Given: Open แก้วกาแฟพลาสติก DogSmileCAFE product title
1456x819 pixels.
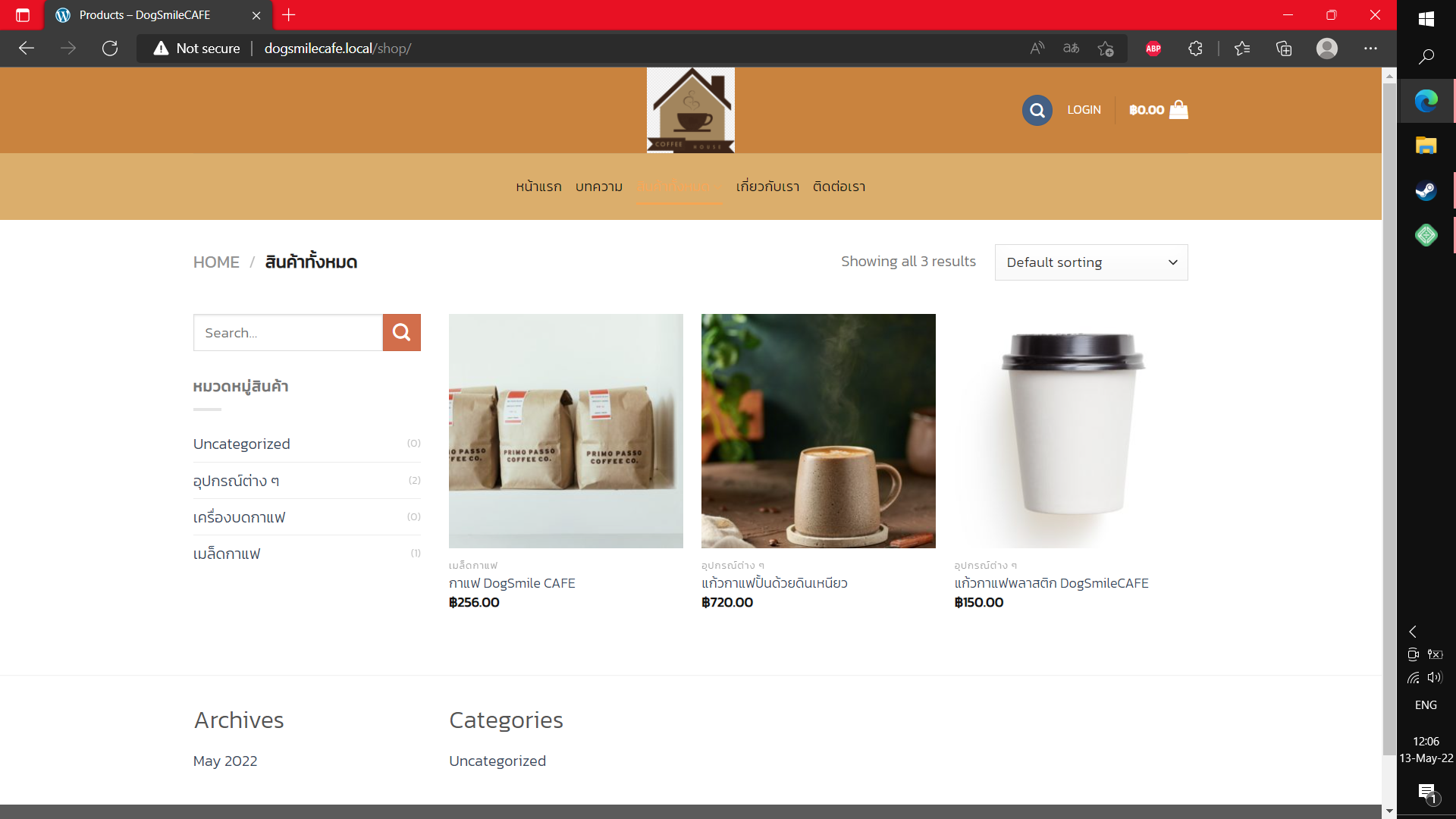Looking at the screenshot, I should tap(1051, 583).
